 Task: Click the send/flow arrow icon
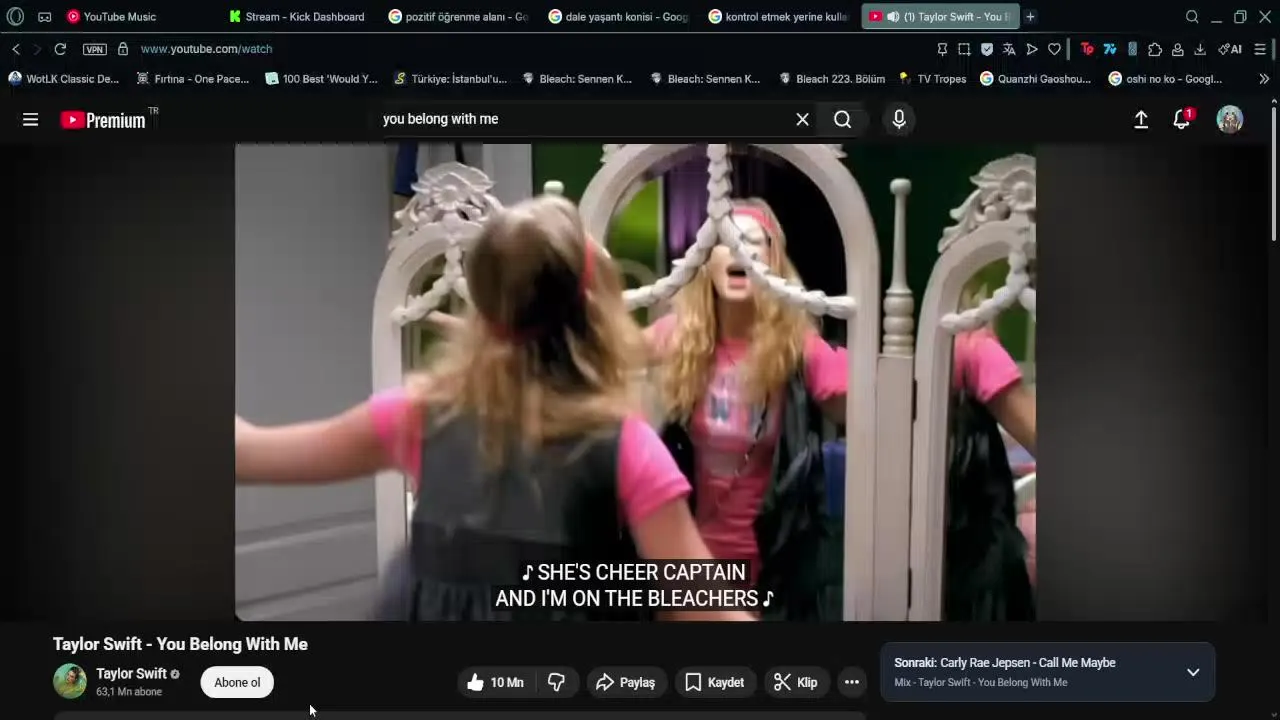pyautogui.click(x=1032, y=49)
